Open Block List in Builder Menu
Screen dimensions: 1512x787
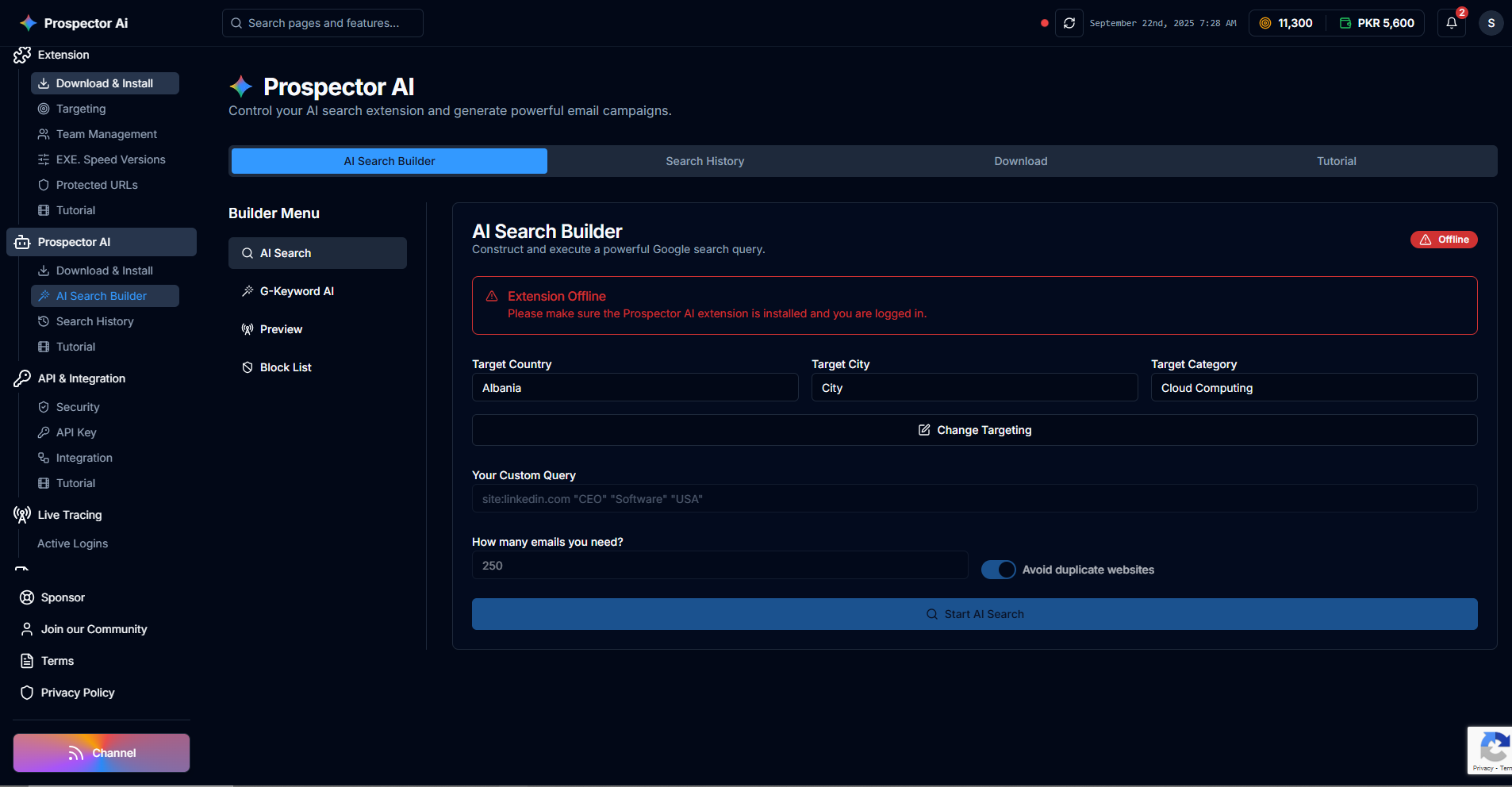click(x=286, y=367)
